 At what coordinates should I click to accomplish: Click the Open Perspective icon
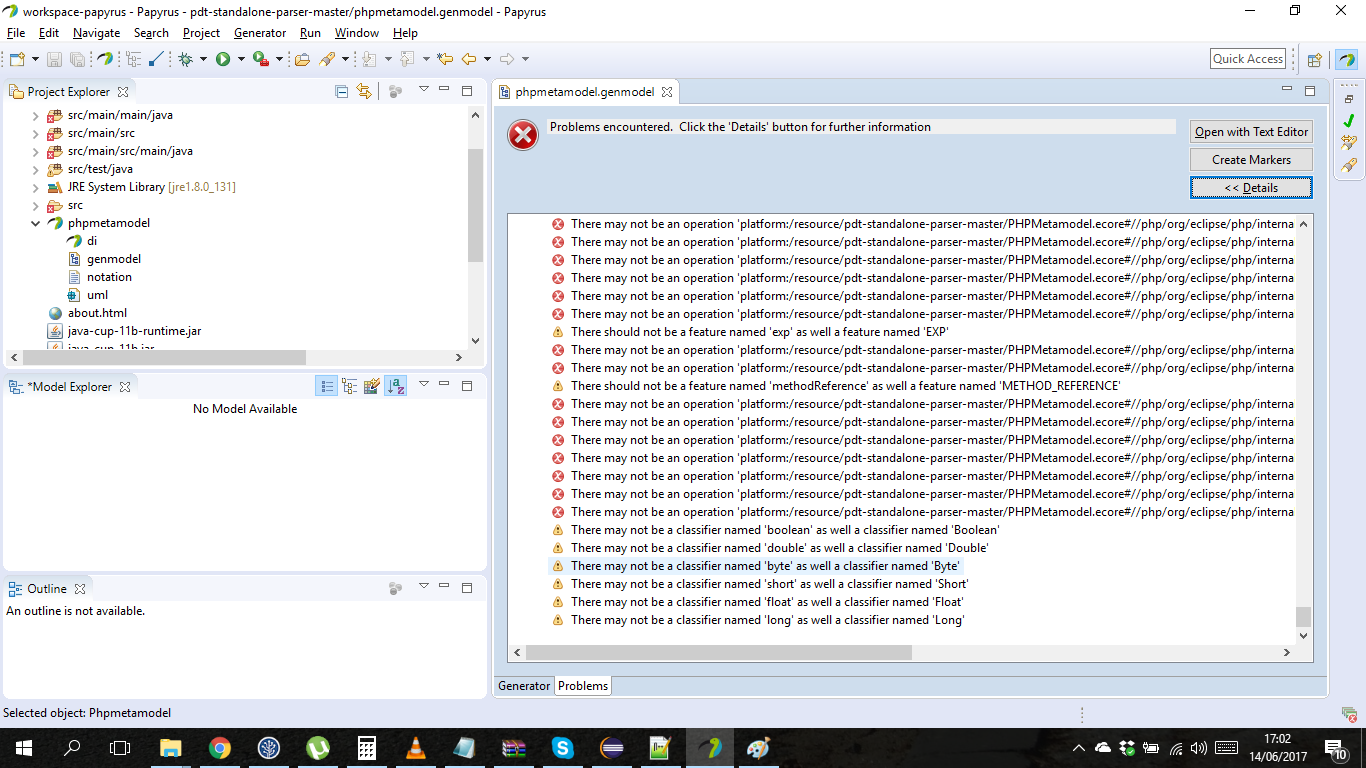point(1315,59)
